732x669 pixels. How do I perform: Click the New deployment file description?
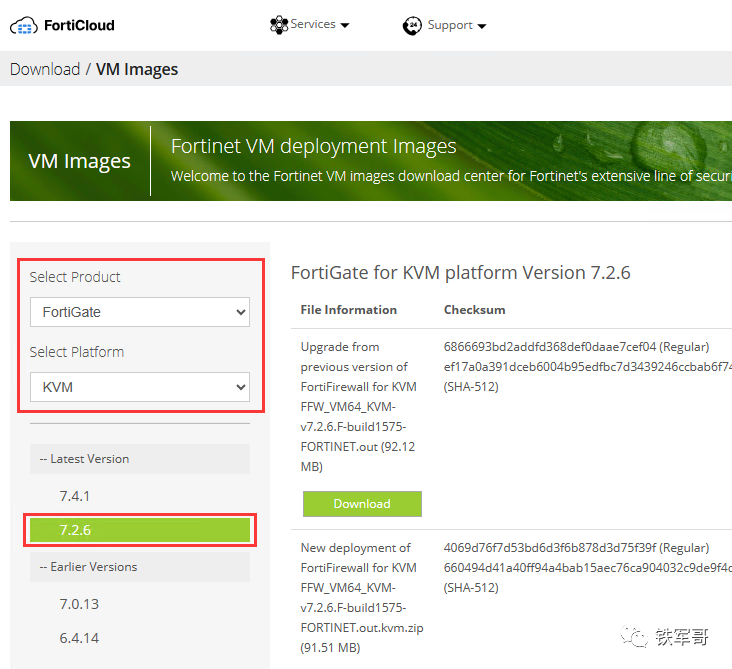pos(362,598)
